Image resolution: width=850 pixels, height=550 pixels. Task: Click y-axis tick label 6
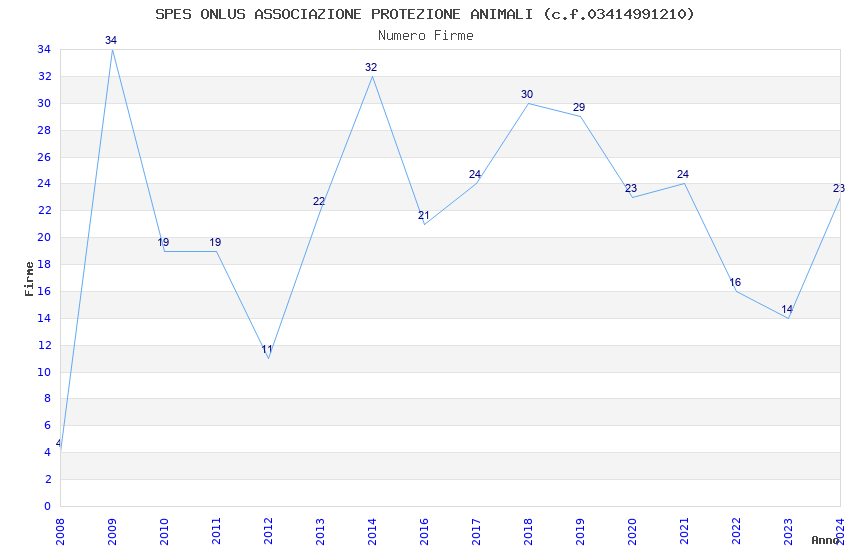48,425
